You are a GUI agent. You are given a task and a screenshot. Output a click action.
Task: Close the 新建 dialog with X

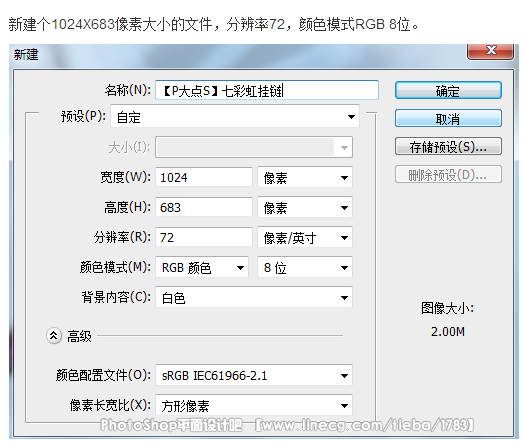click(x=490, y=51)
